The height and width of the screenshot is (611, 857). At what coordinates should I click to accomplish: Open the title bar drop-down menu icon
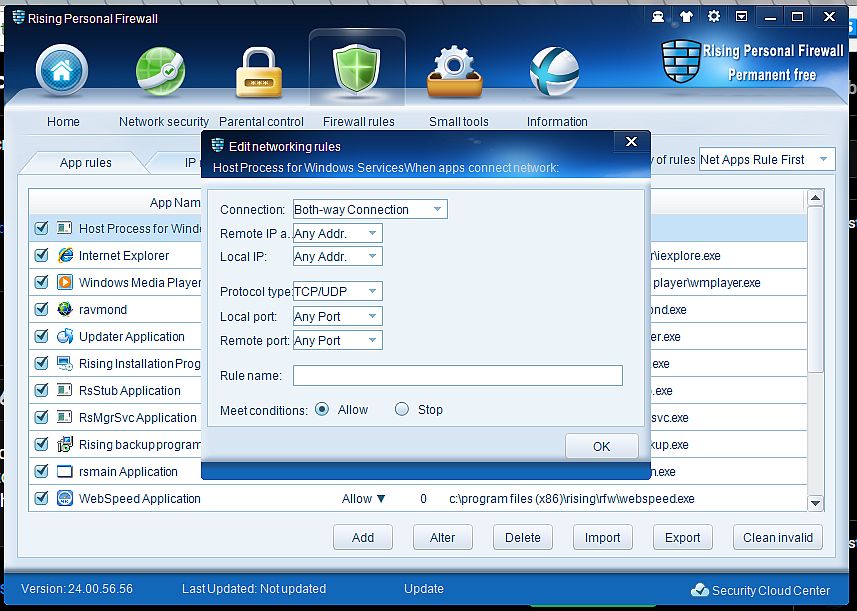(742, 17)
